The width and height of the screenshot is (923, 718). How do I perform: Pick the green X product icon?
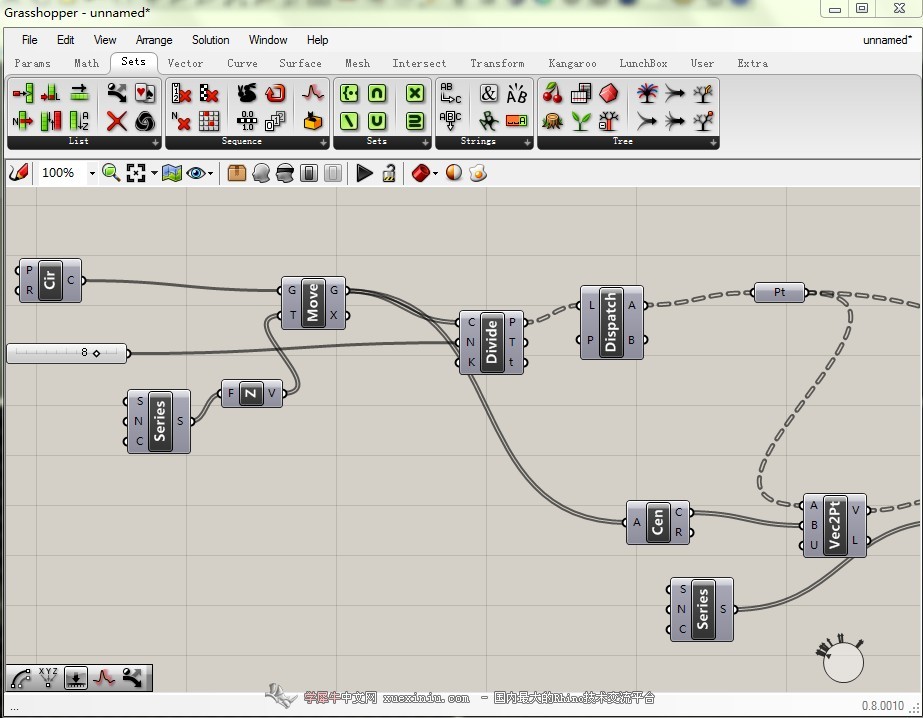click(x=415, y=93)
